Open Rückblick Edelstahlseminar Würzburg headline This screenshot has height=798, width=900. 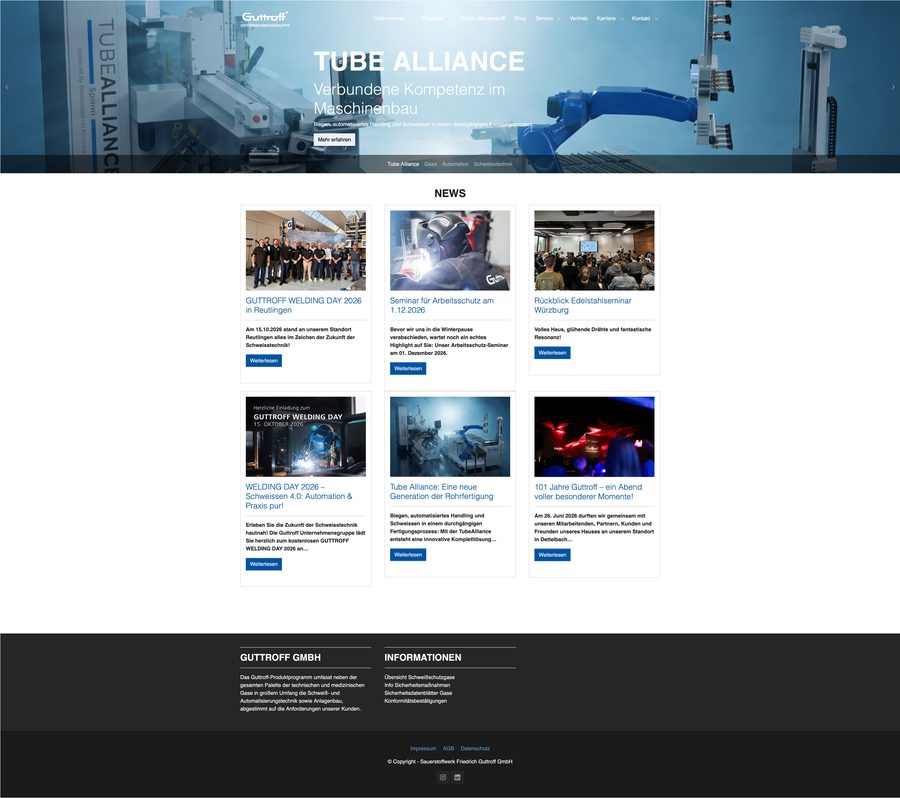[583, 305]
